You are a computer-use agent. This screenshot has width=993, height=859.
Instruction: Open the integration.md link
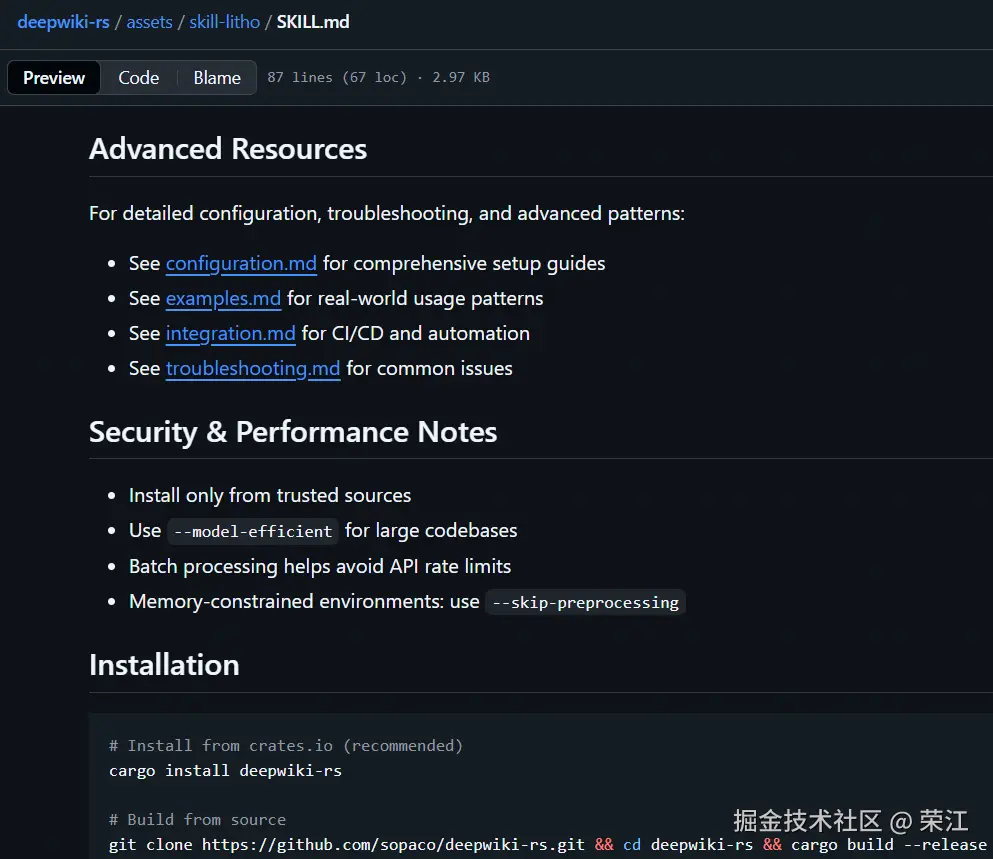click(230, 334)
